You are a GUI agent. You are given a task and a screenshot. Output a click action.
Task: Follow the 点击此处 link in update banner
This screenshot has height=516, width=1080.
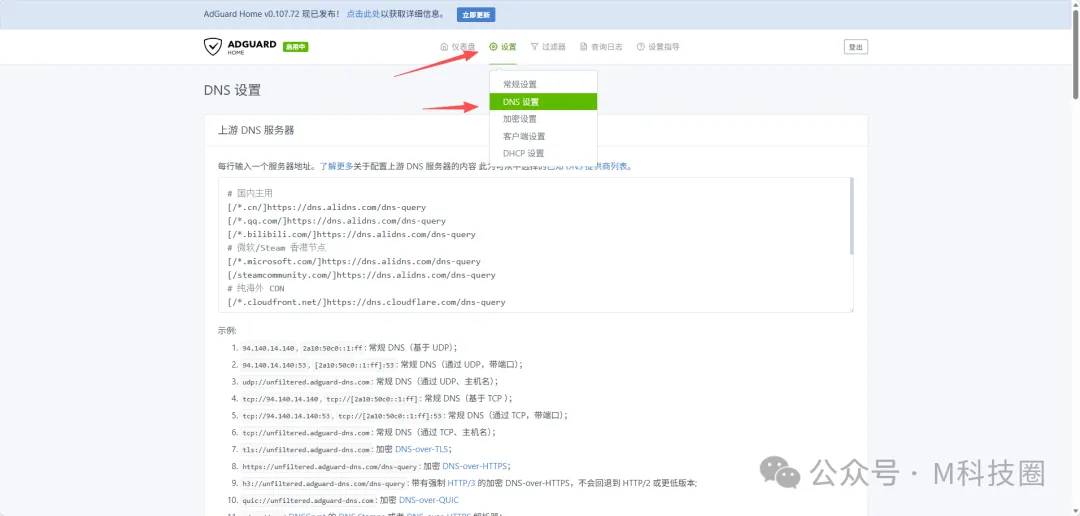[364, 14]
